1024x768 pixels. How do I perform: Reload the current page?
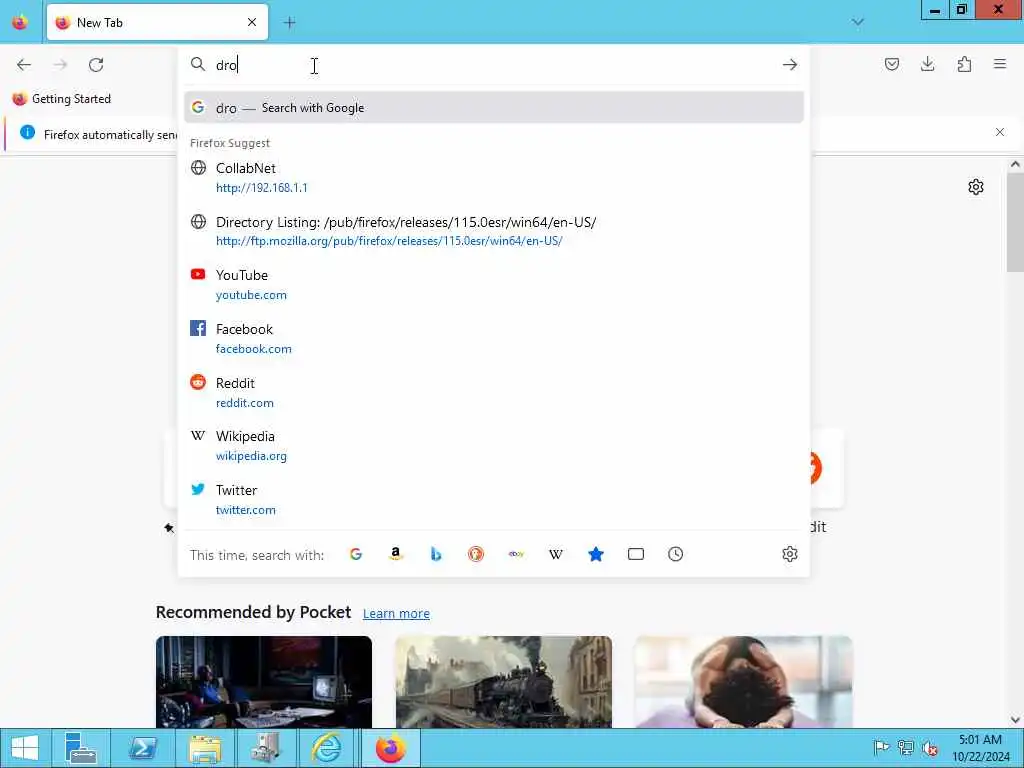[96, 65]
